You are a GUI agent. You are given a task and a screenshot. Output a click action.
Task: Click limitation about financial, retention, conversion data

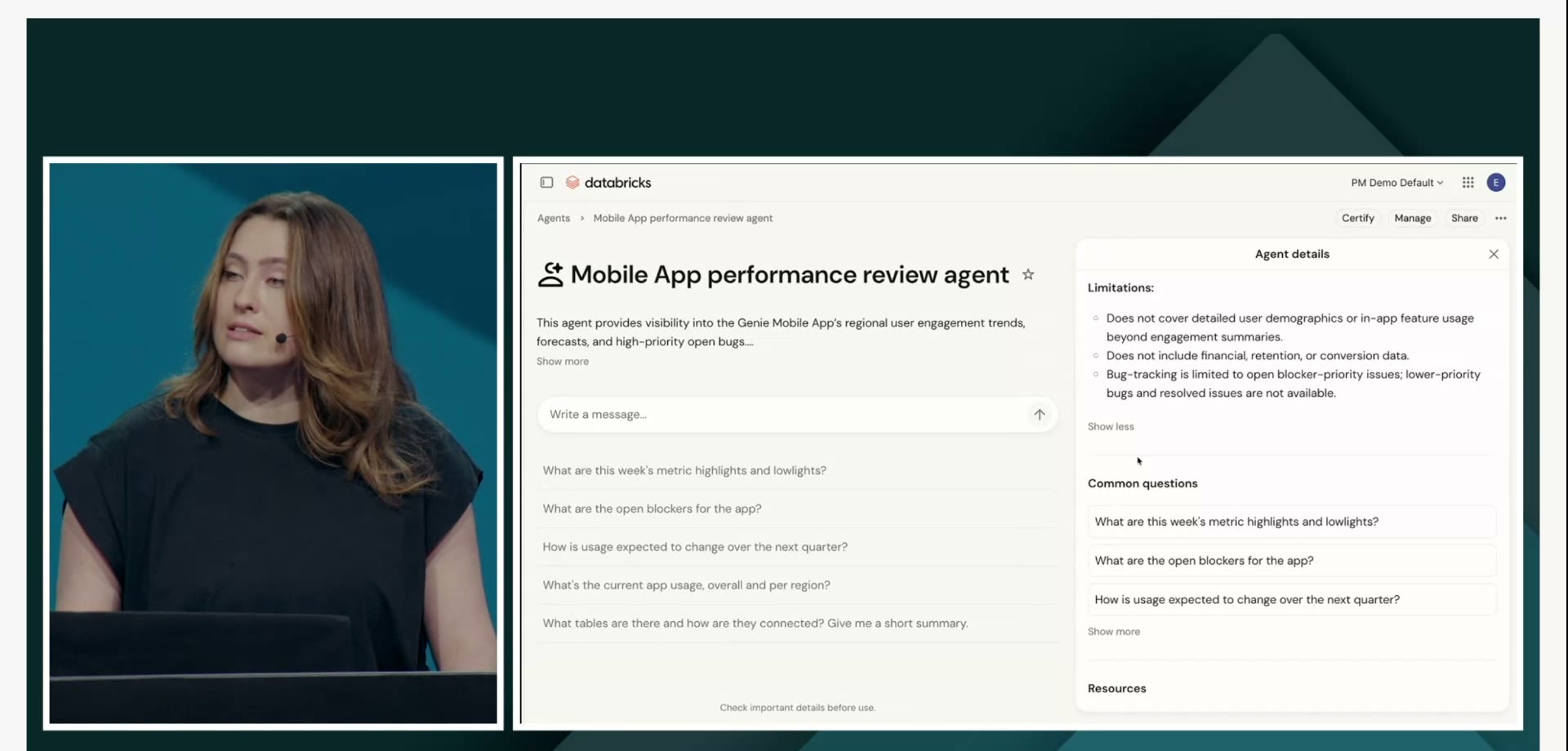click(x=1257, y=356)
